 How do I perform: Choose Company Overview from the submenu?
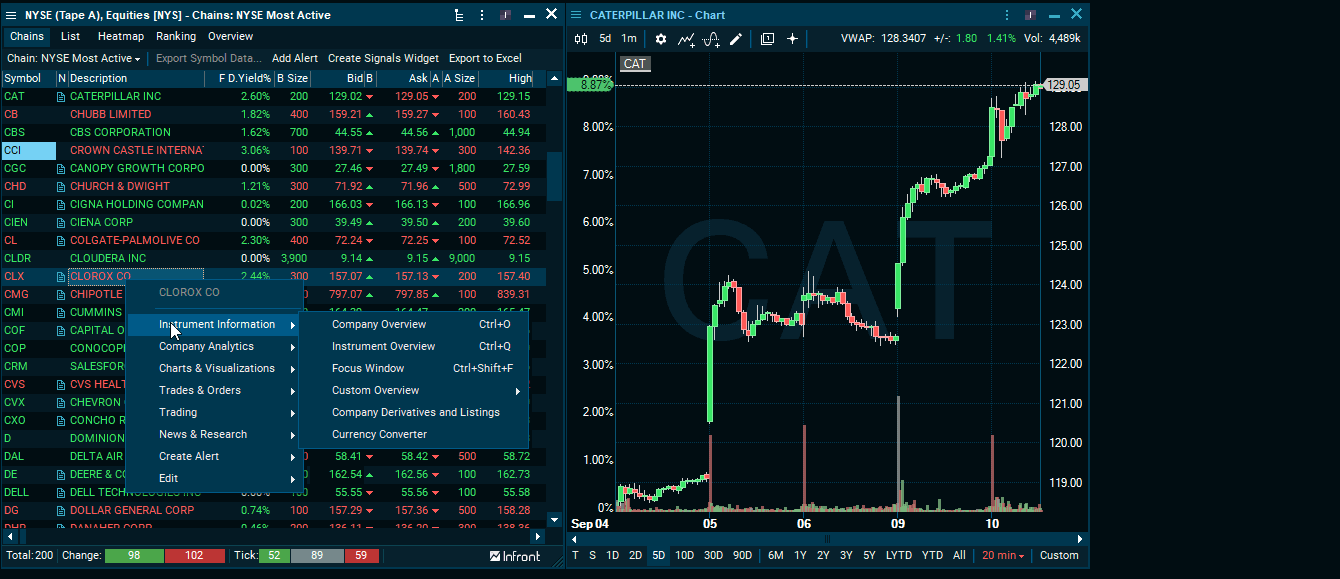click(379, 324)
